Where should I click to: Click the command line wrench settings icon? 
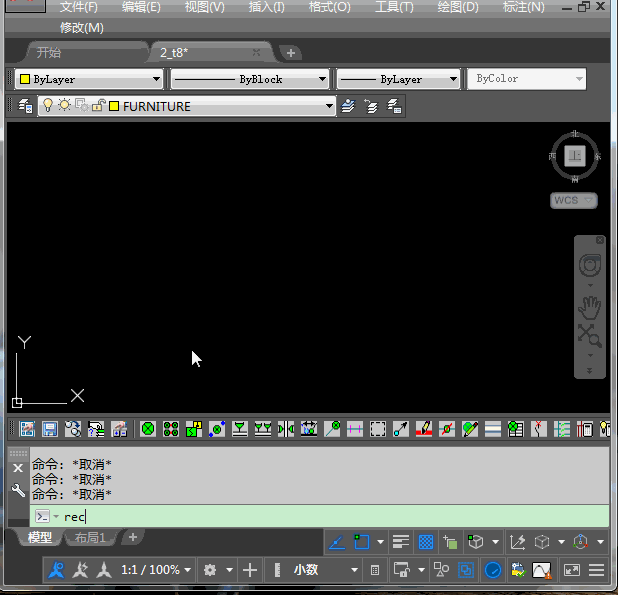[18, 490]
